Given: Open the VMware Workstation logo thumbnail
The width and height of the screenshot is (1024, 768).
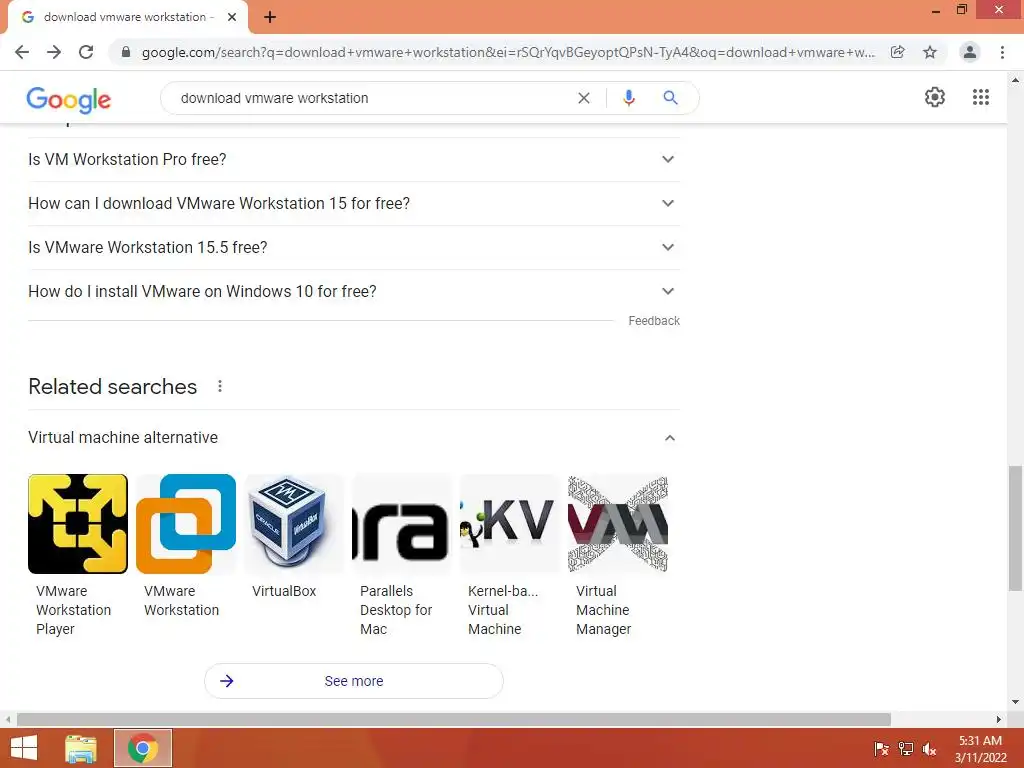Looking at the screenshot, I should [186, 524].
